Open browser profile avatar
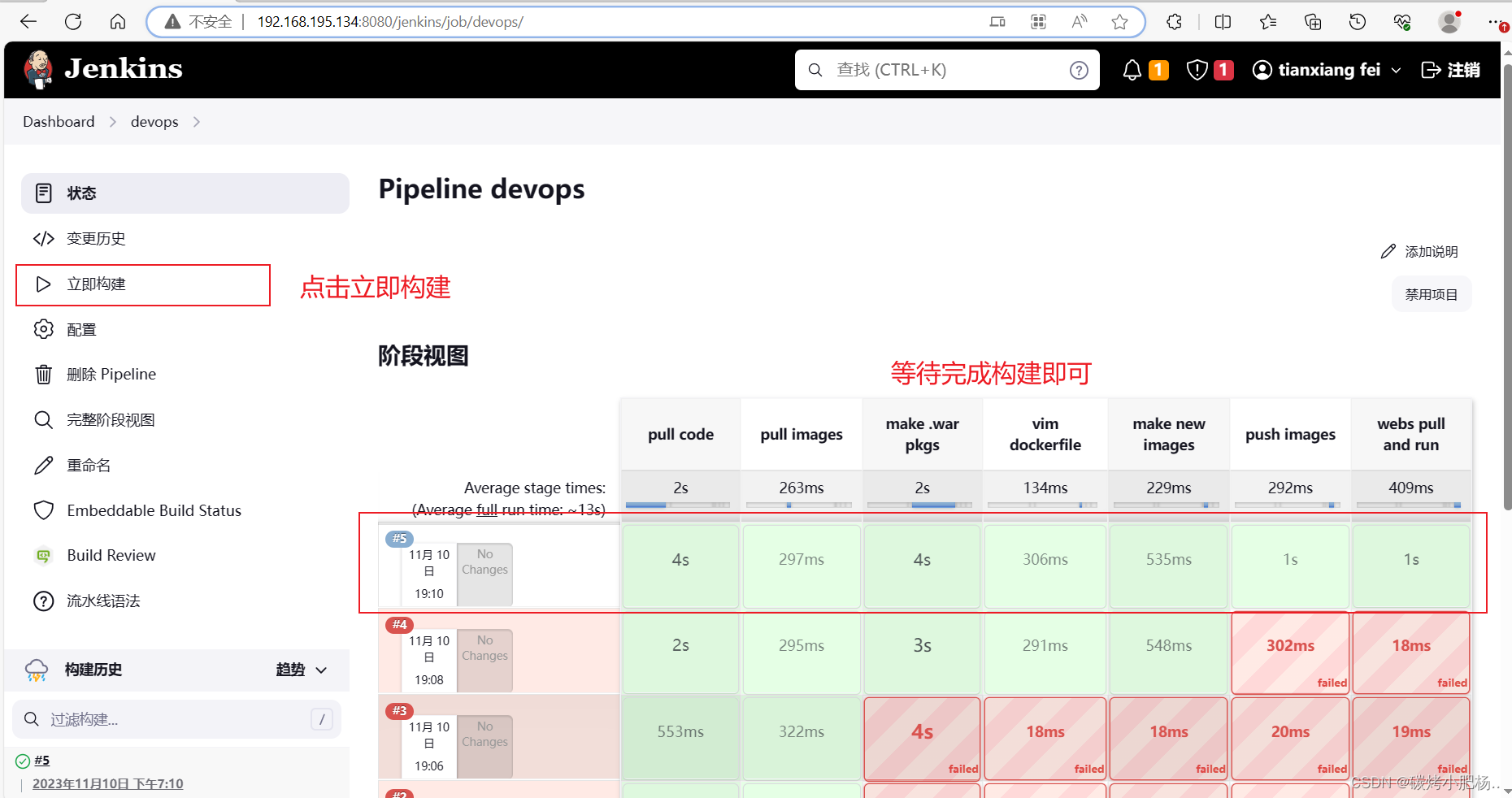Viewport: 1512px width, 798px height. tap(1449, 22)
